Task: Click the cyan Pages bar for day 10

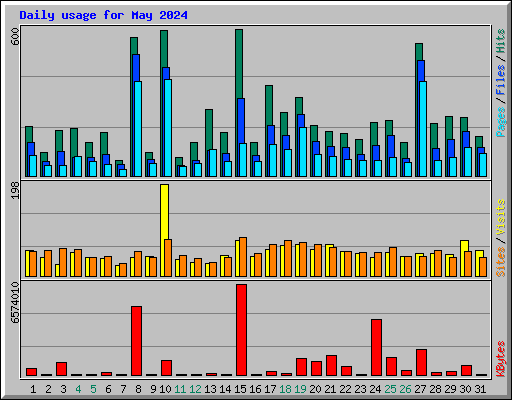Action: 168,128
